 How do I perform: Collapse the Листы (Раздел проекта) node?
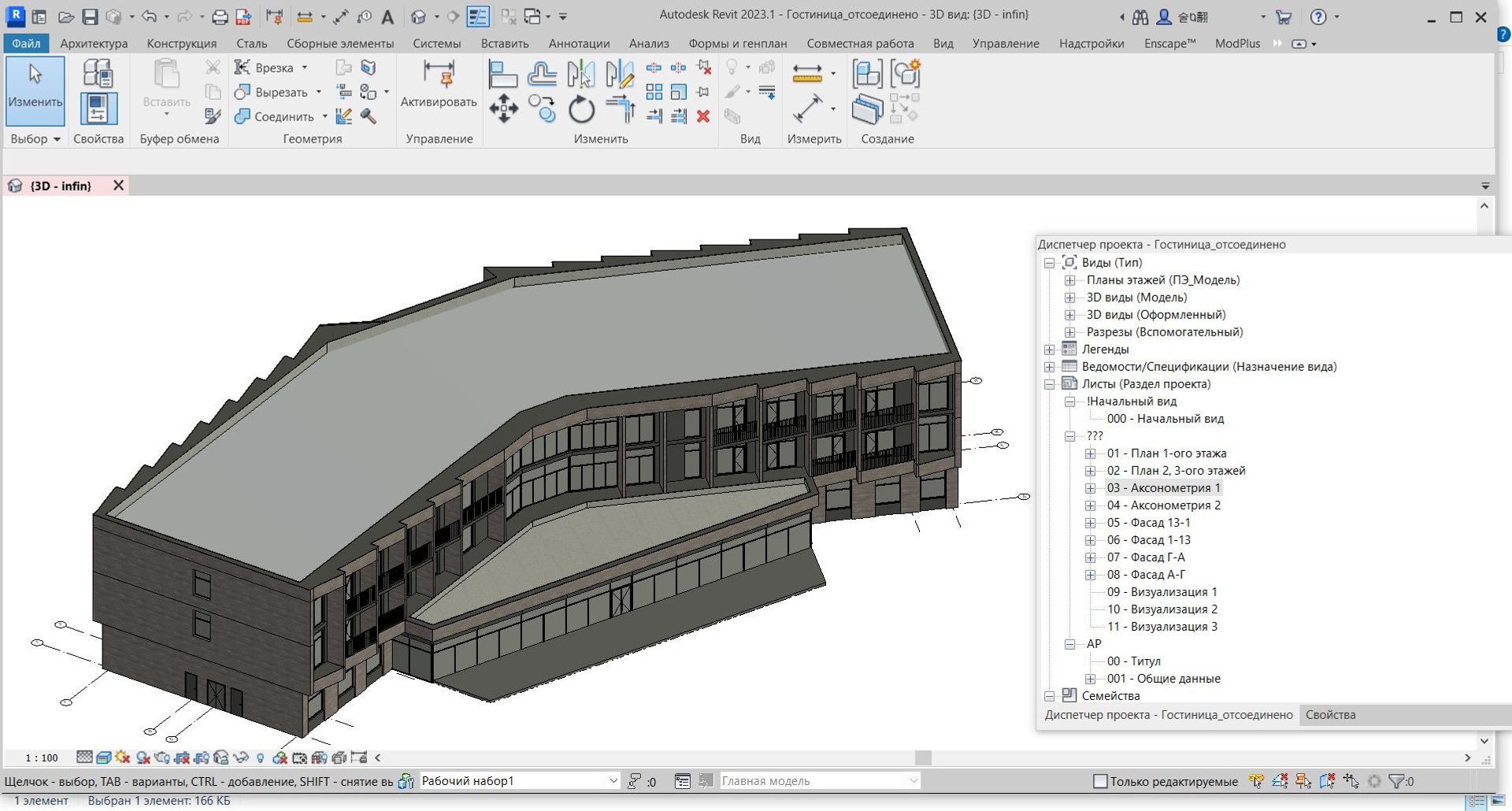click(1050, 384)
